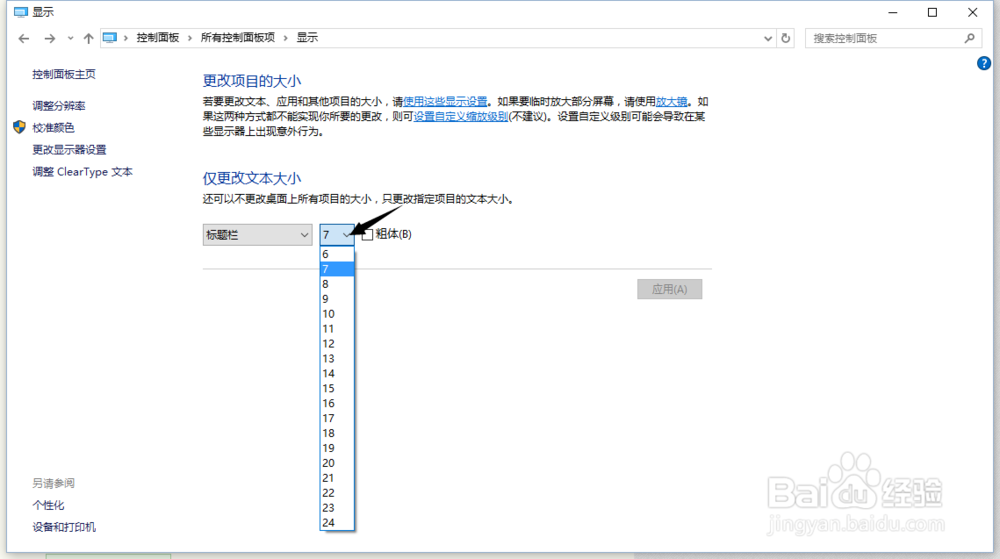Open 更改显示器设置 link
1000x559 pixels.
point(70,149)
